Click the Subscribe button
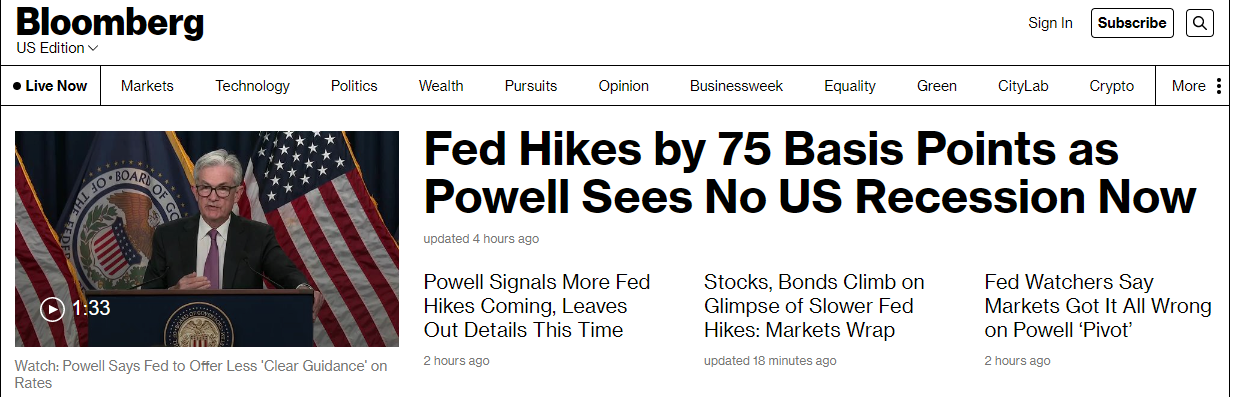The width and height of the screenshot is (1244, 397). 1132,23
